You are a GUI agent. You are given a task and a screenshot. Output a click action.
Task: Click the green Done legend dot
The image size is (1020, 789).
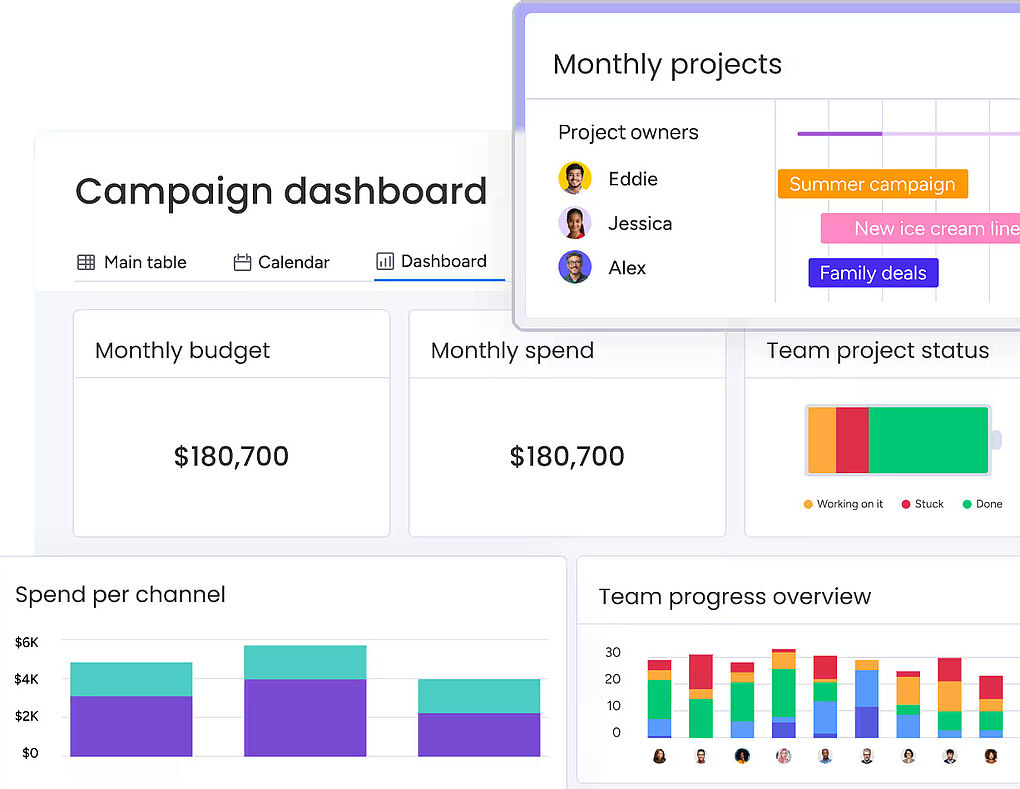[967, 505]
